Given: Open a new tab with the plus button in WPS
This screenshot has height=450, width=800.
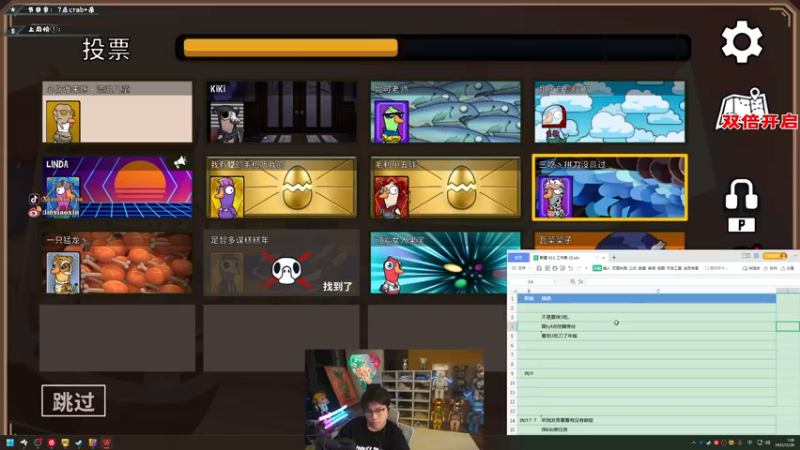Looking at the screenshot, I should click(614, 258).
